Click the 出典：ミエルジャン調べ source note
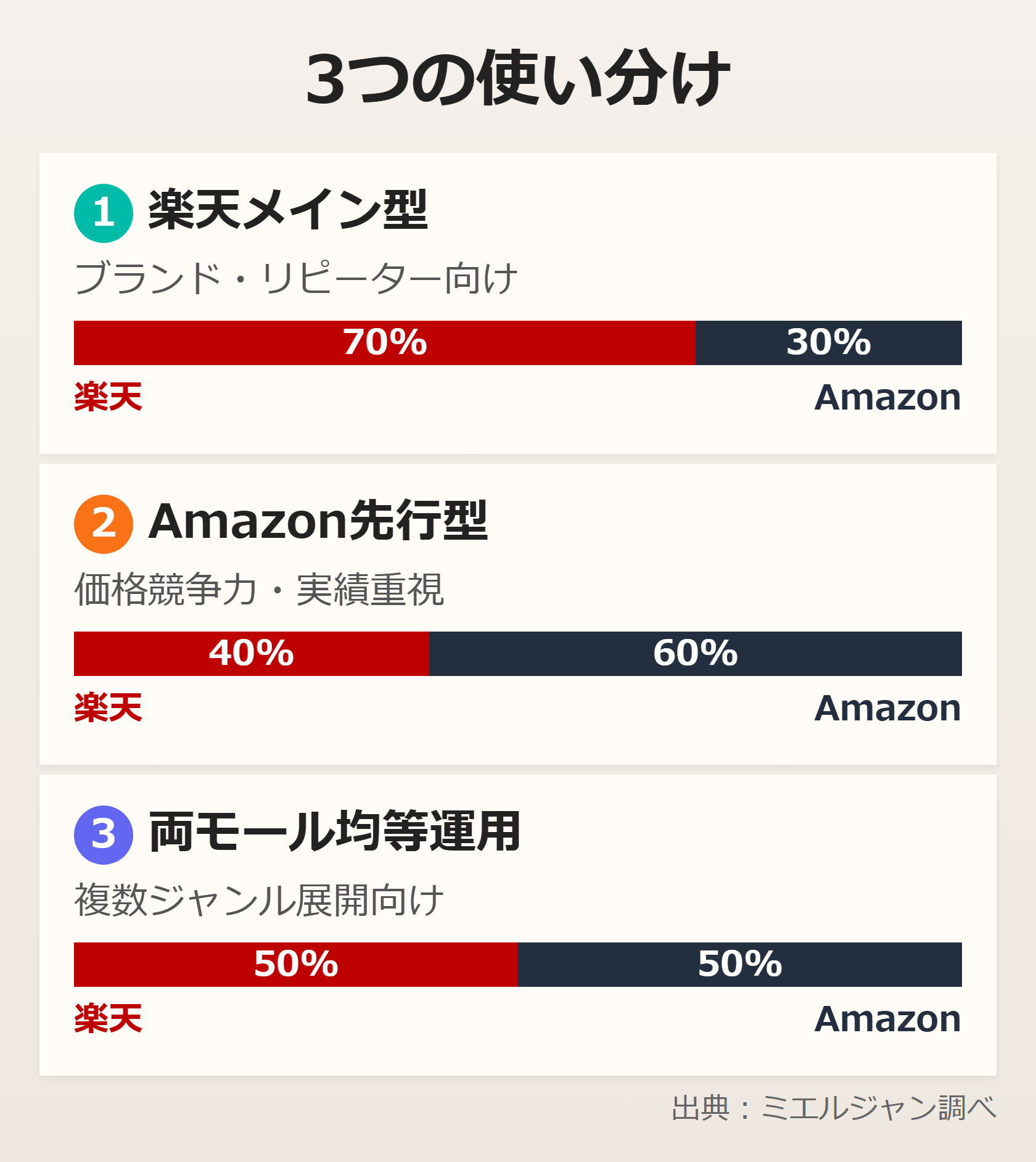Viewport: 1036px width, 1162px height. click(834, 1108)
